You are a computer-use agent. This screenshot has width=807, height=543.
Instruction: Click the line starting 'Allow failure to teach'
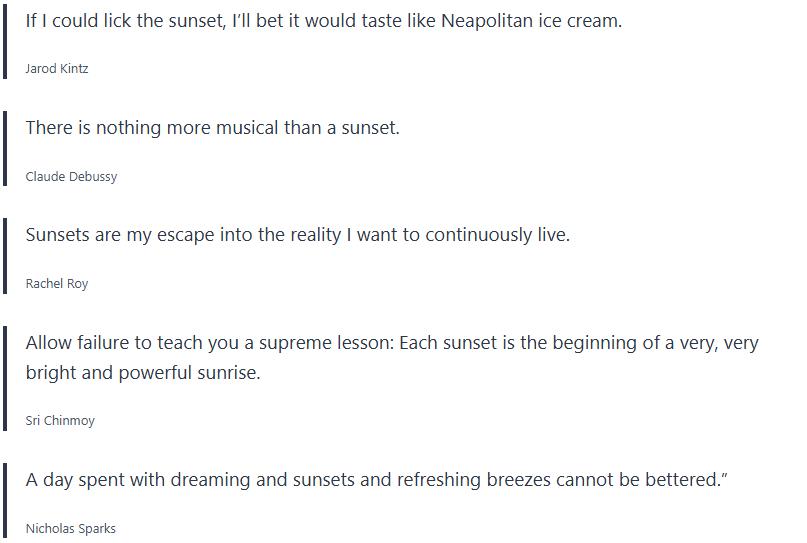[x=392, y=343]
